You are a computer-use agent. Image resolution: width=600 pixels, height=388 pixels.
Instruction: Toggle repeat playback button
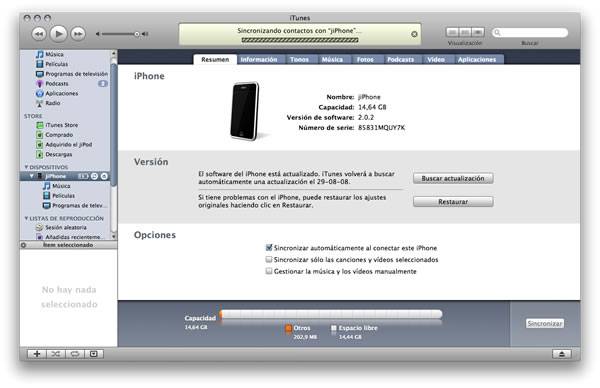coord(75,354)
